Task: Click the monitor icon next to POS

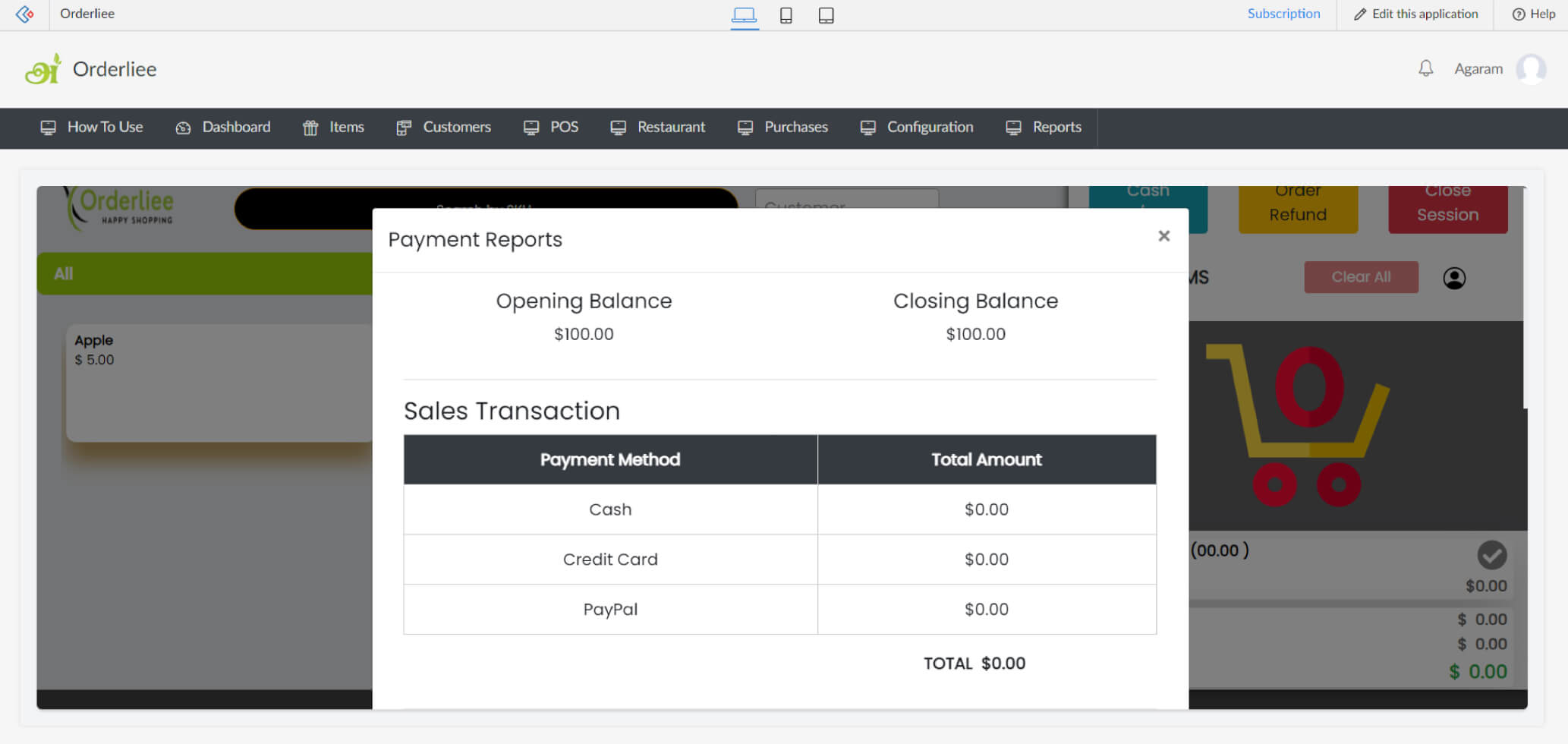Action: 531,128
